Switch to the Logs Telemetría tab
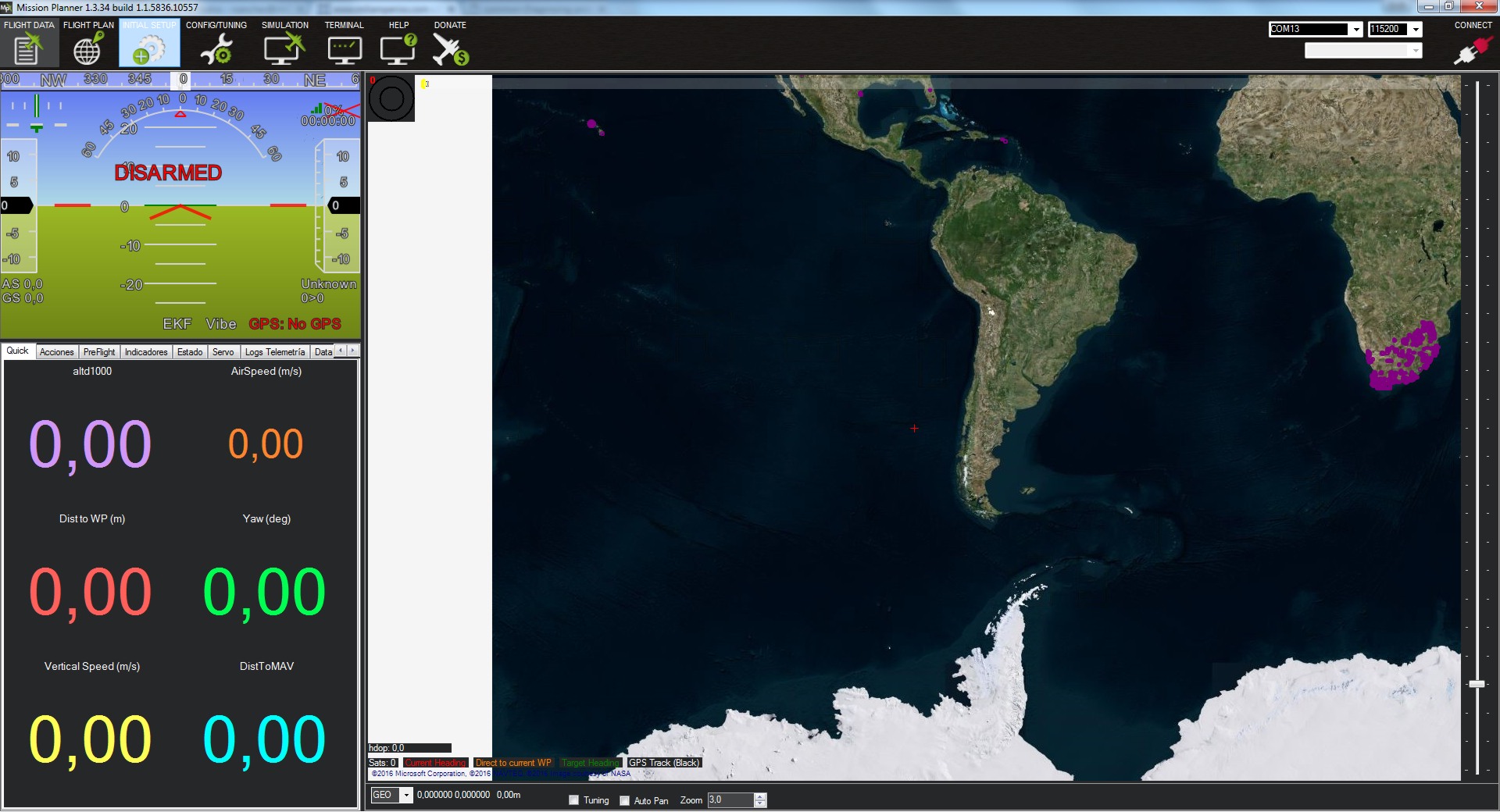 tap(275, 352)
